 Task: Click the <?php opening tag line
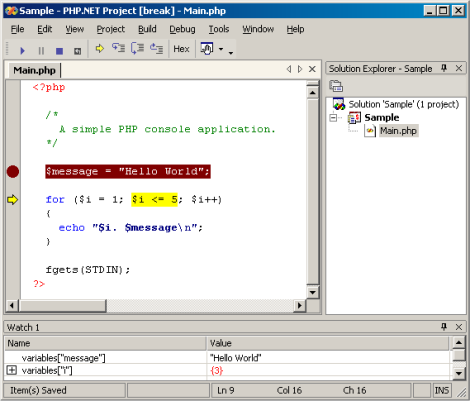[49, 88]
